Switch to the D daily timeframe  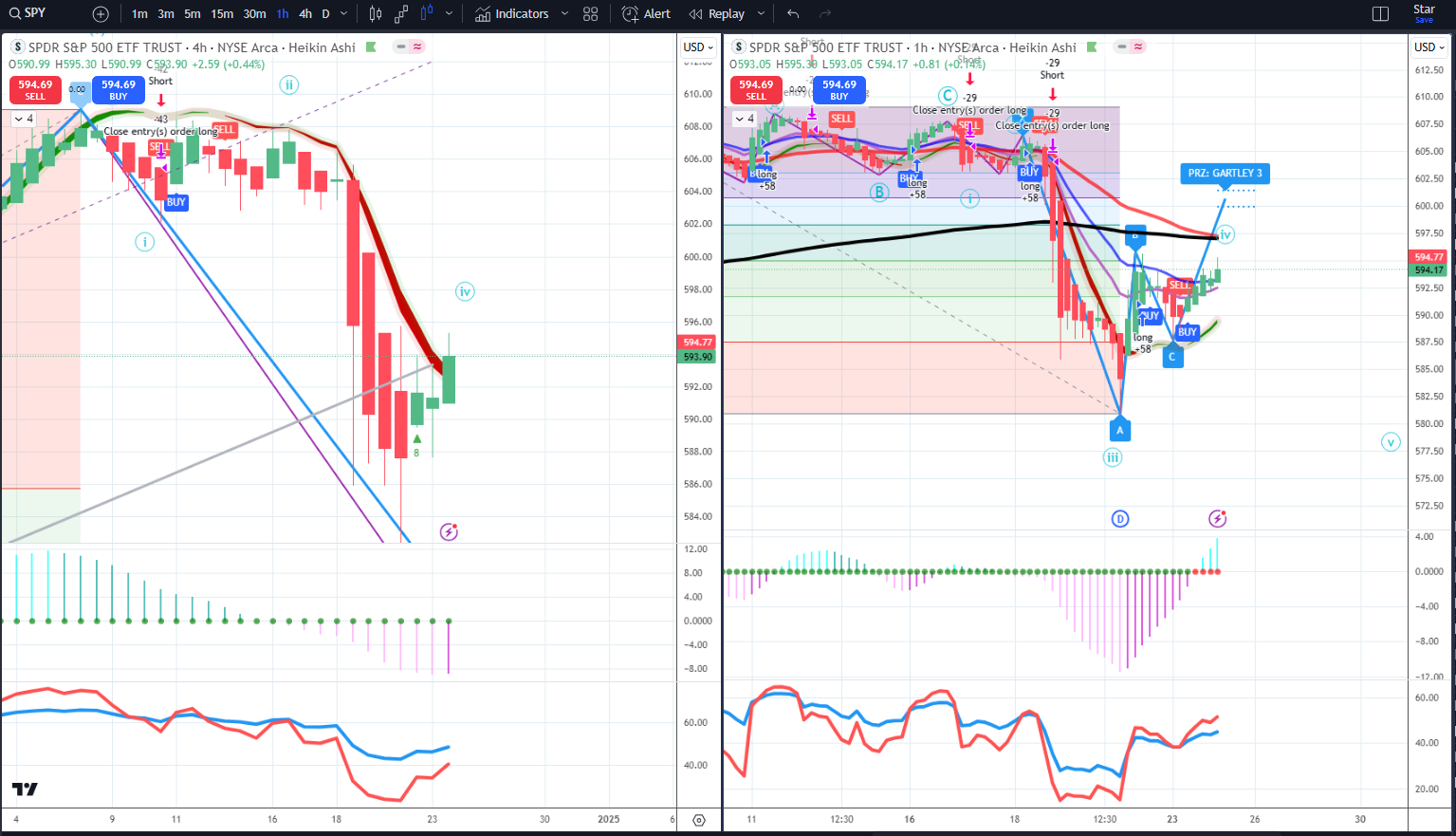(x=325, y=14)
